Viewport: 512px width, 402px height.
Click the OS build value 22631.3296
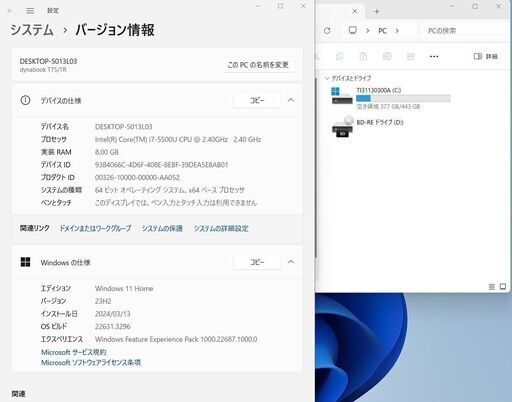[113, 326]
